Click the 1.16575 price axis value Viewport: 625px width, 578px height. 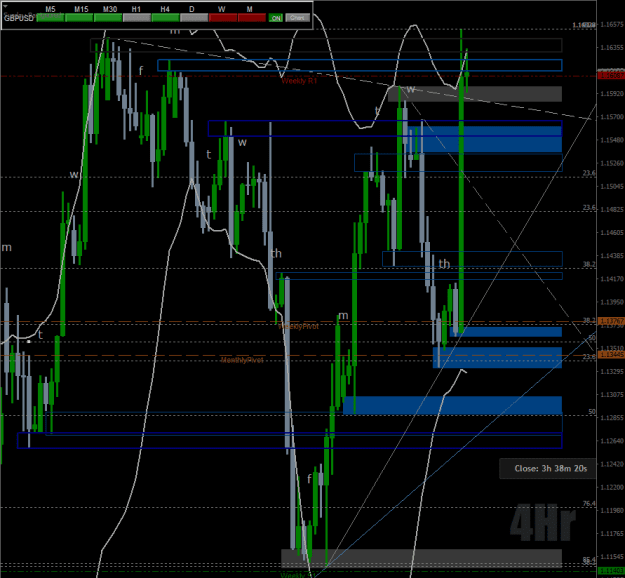click(612, 25)
